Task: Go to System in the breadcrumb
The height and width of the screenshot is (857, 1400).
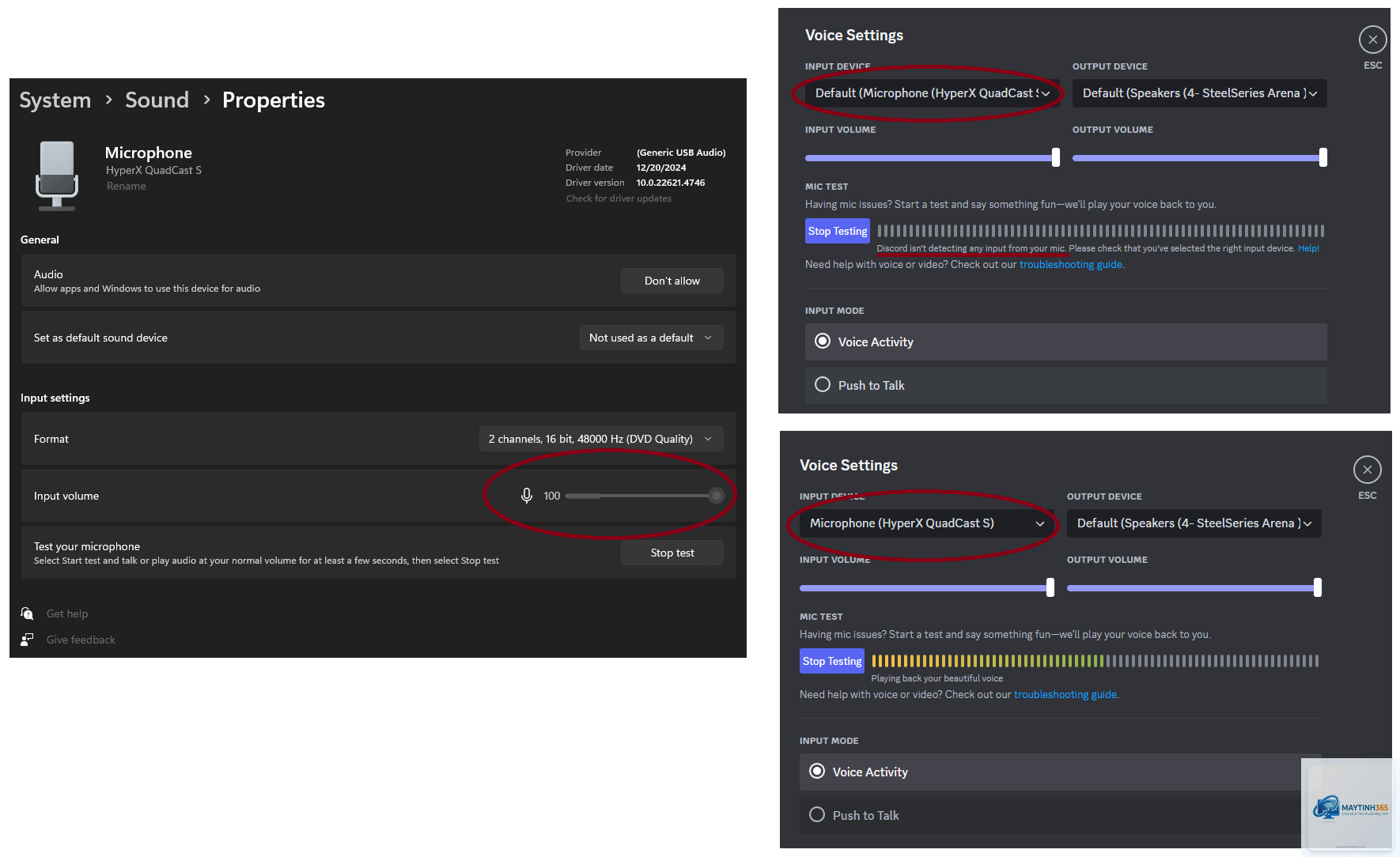Action: click(55, 100)
